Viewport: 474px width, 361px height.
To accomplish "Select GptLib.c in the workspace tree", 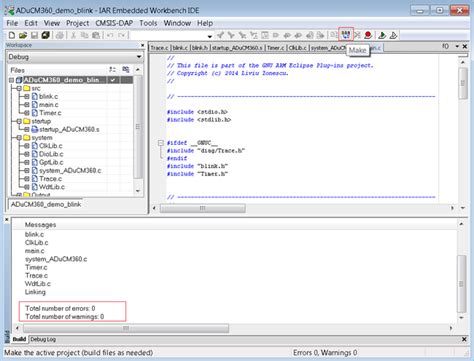I will click(51, 162).
